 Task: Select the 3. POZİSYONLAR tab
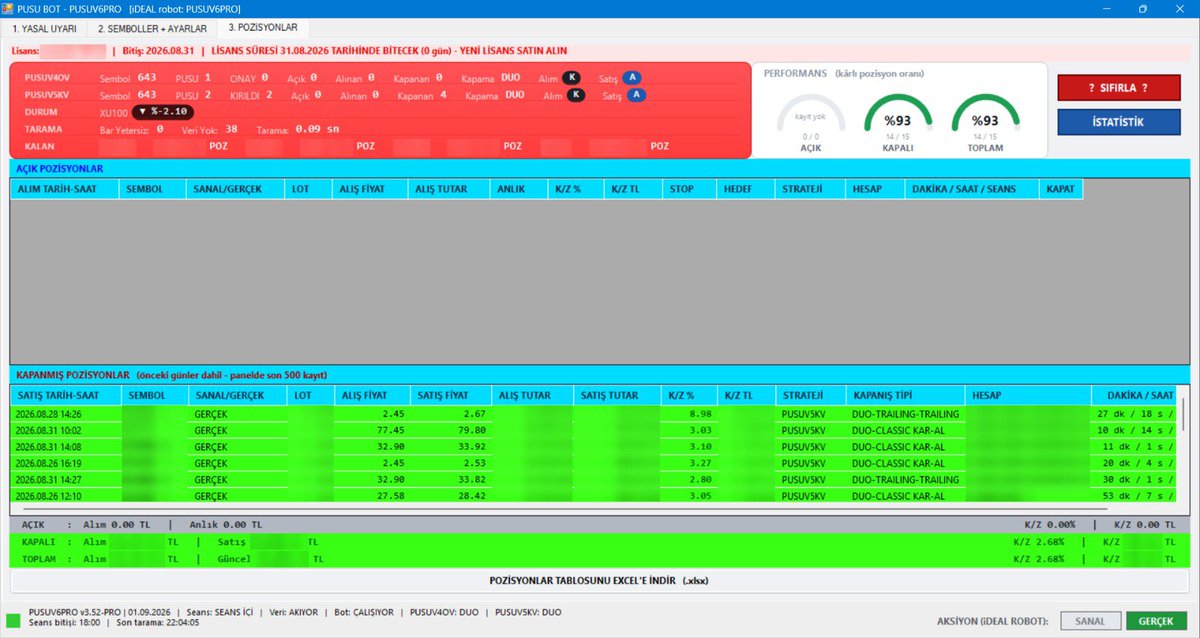(x=263, y=28)
